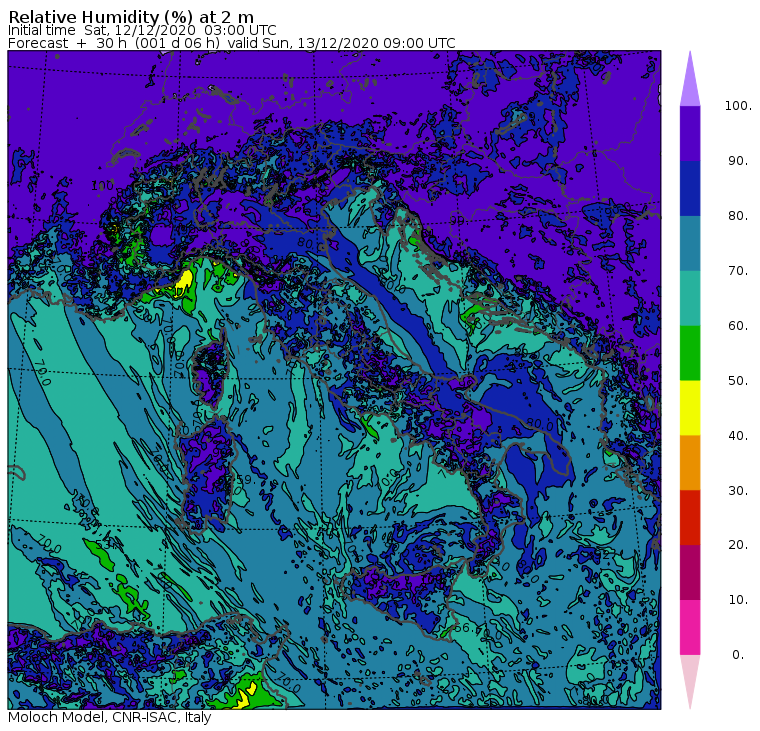
Task: Pick the green 50–60 legend band
Action: 690,353
